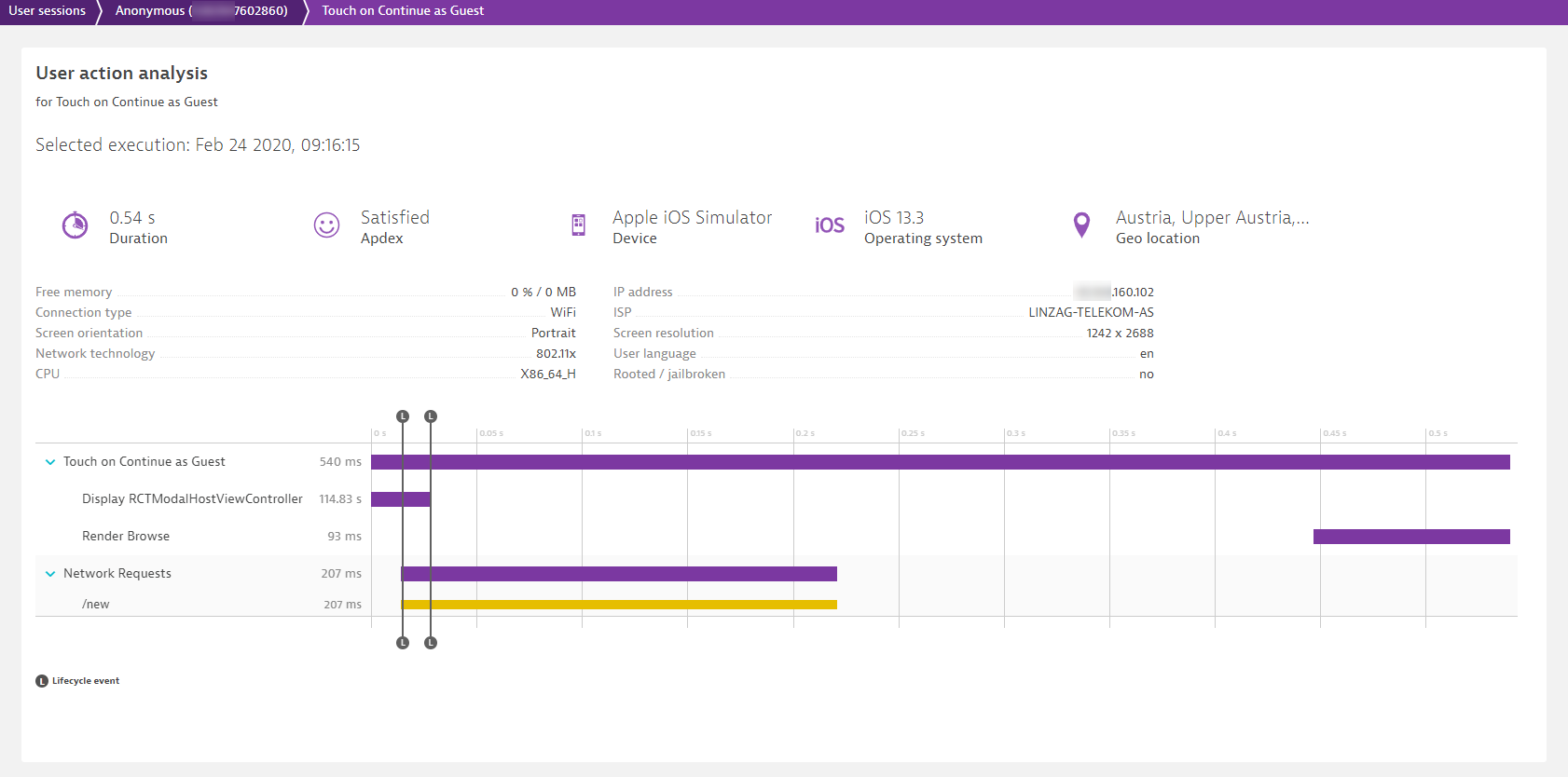
Task: Click Touch on Continue as Guest breadcrumb
Action: click(x=403, y=11)
